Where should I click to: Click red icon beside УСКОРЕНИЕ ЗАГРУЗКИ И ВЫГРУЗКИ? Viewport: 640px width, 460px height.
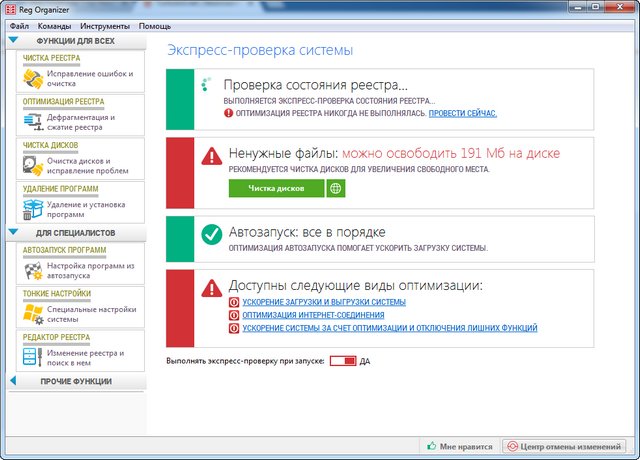(x=234, y=302)
